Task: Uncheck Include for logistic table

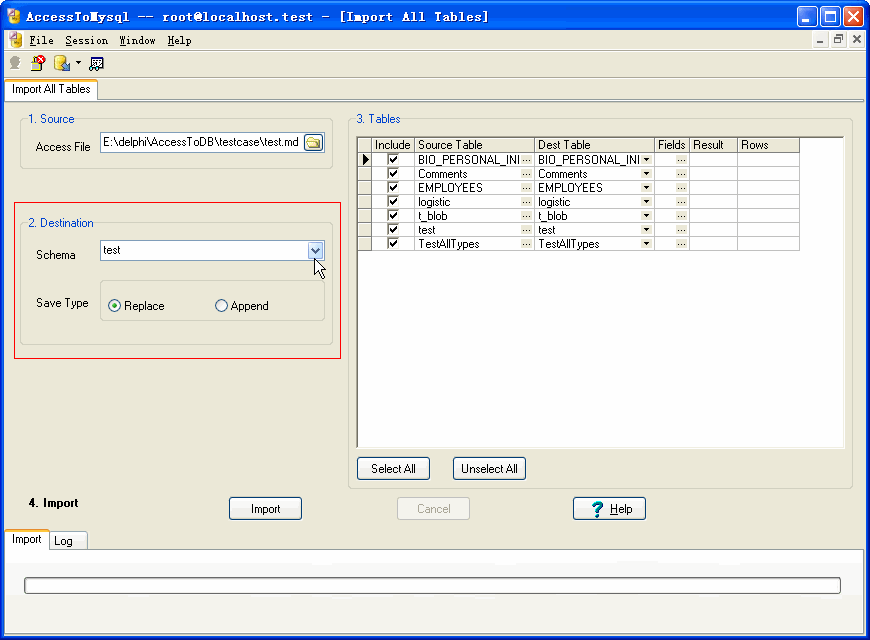Action: (393, 201)
